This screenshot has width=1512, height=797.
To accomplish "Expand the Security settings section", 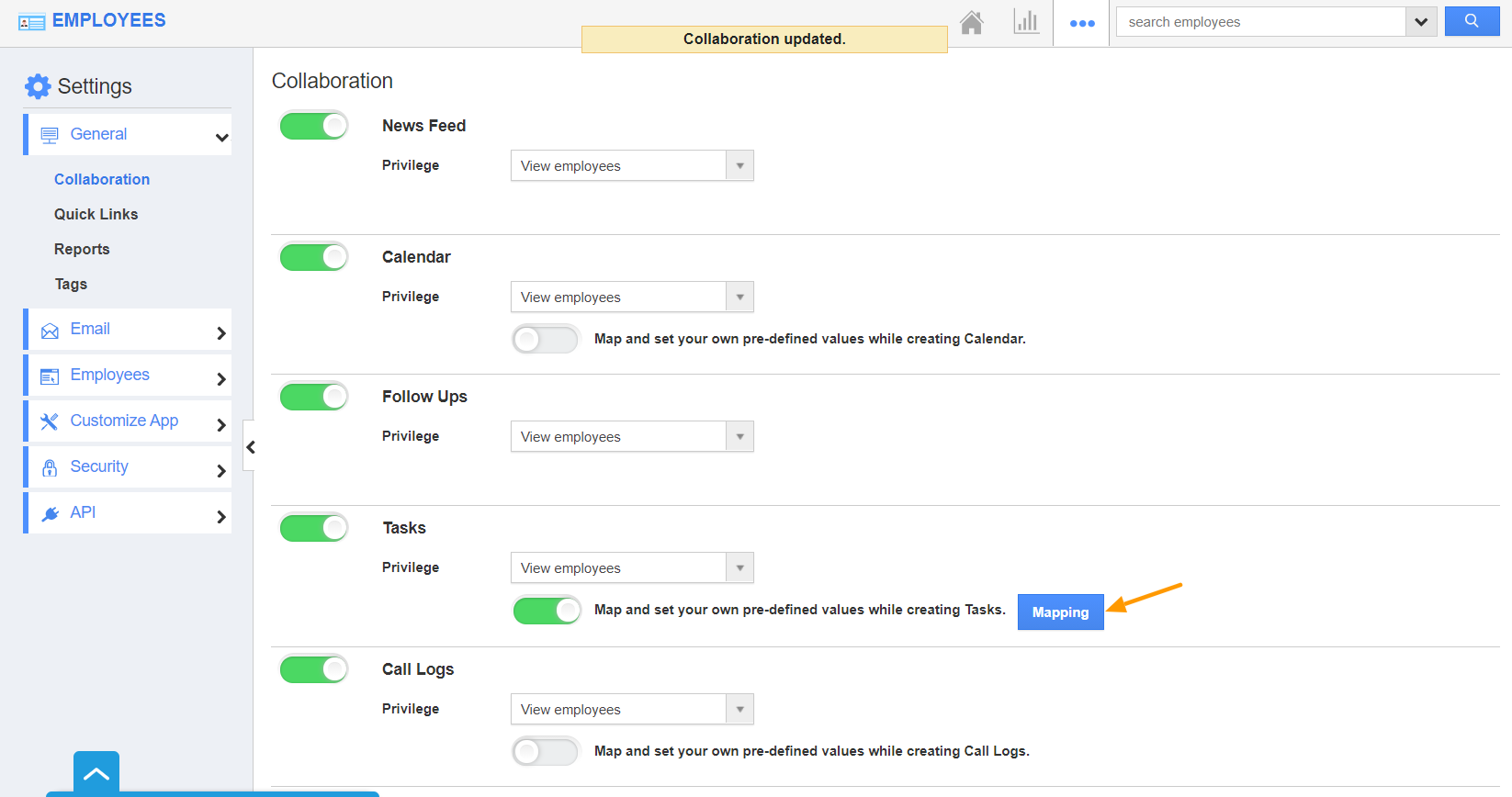I will 129,466.
